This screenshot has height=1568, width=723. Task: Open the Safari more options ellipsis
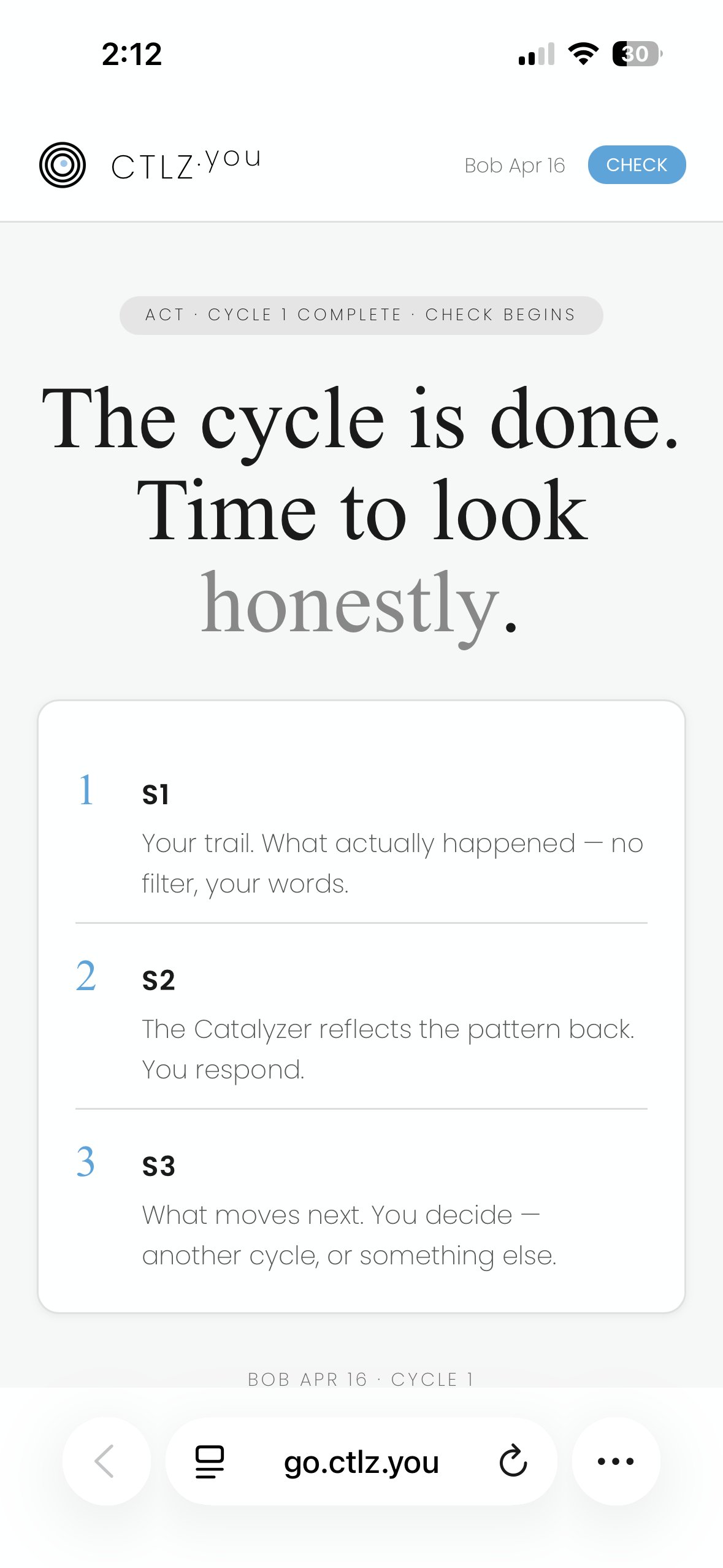tap(616, 1462)
